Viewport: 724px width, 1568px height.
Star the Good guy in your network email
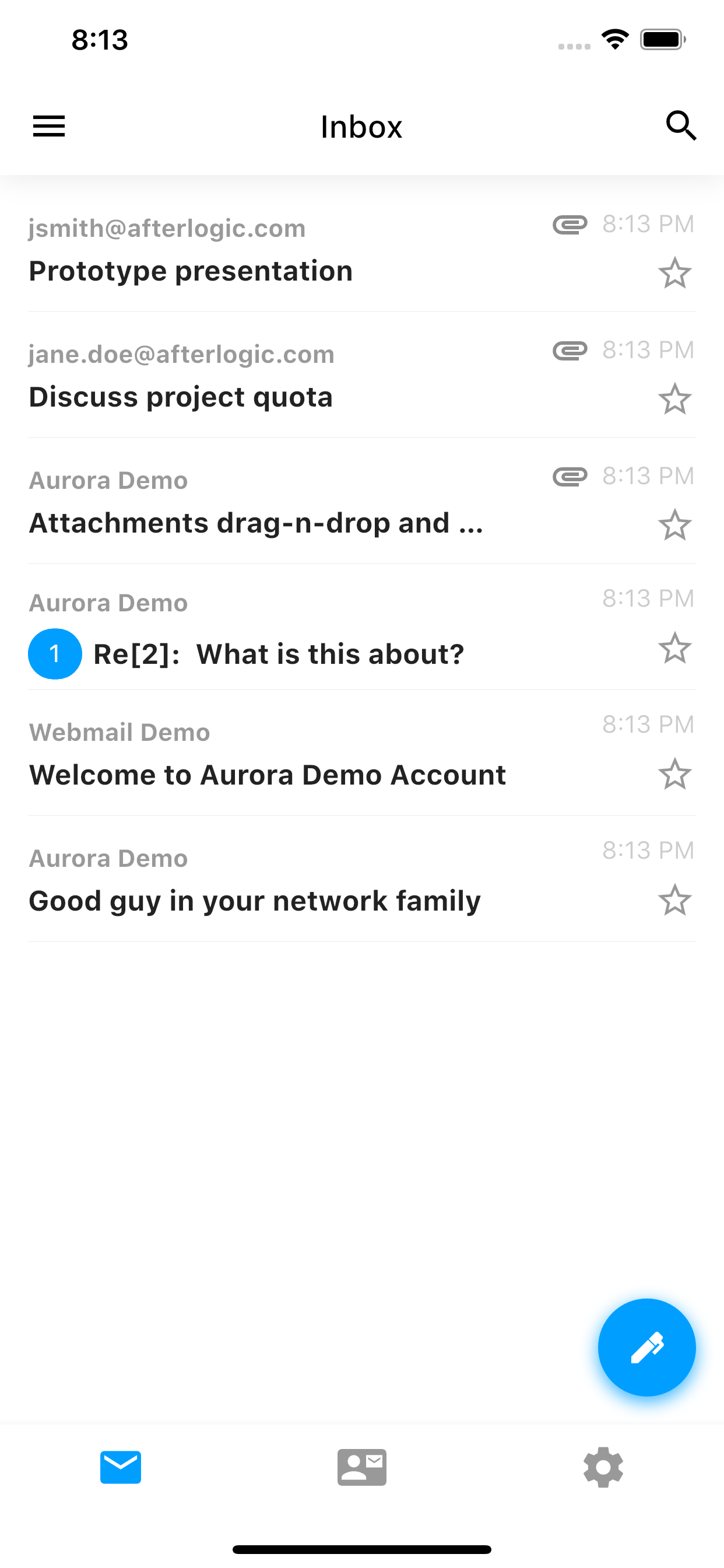pos(674,900)
